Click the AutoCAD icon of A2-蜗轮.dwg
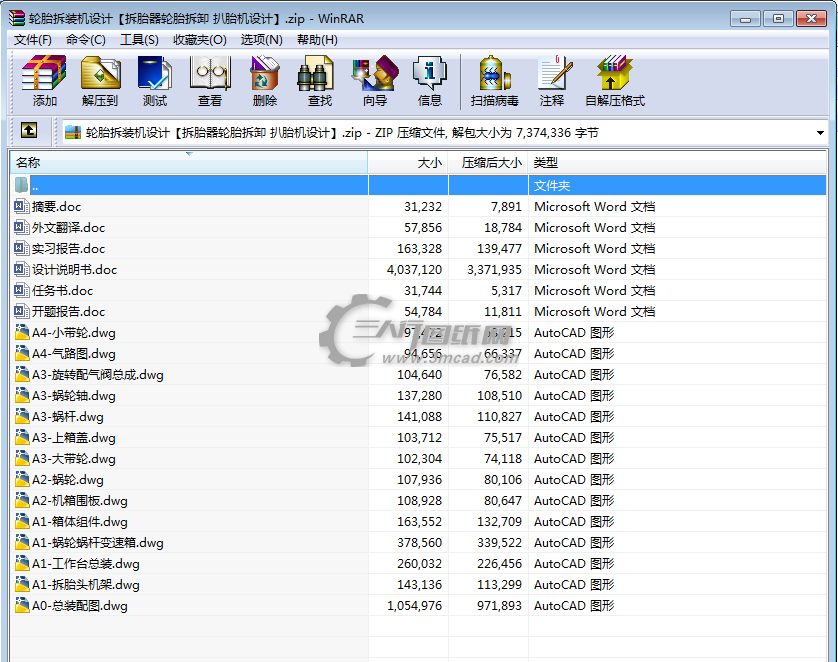Viewport: 838px width, 662px height. pyautogui.click(x=22, y=479)
